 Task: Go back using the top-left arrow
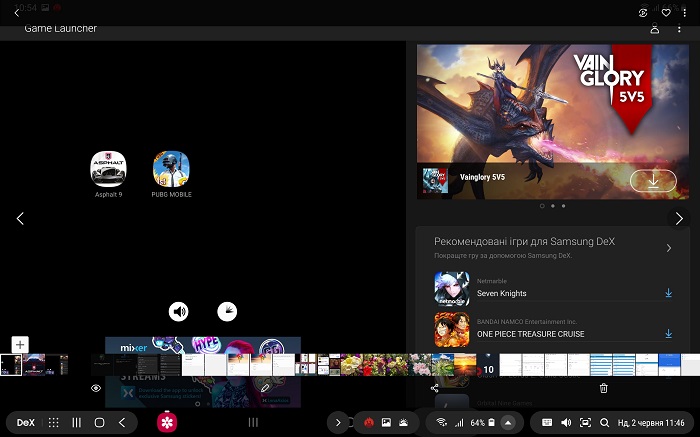[x=17, y=13]
